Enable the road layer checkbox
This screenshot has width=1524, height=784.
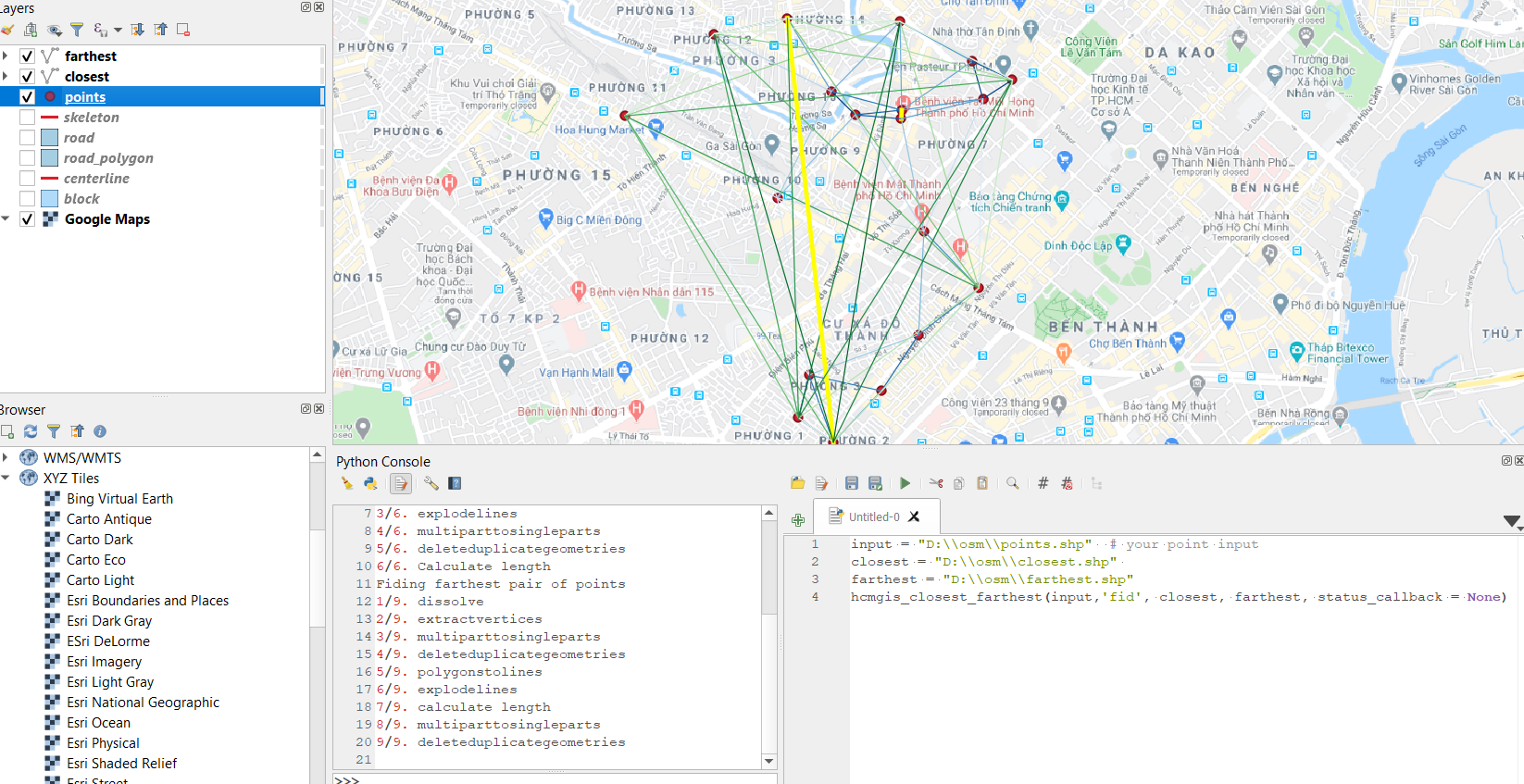(x=28, y=138)
